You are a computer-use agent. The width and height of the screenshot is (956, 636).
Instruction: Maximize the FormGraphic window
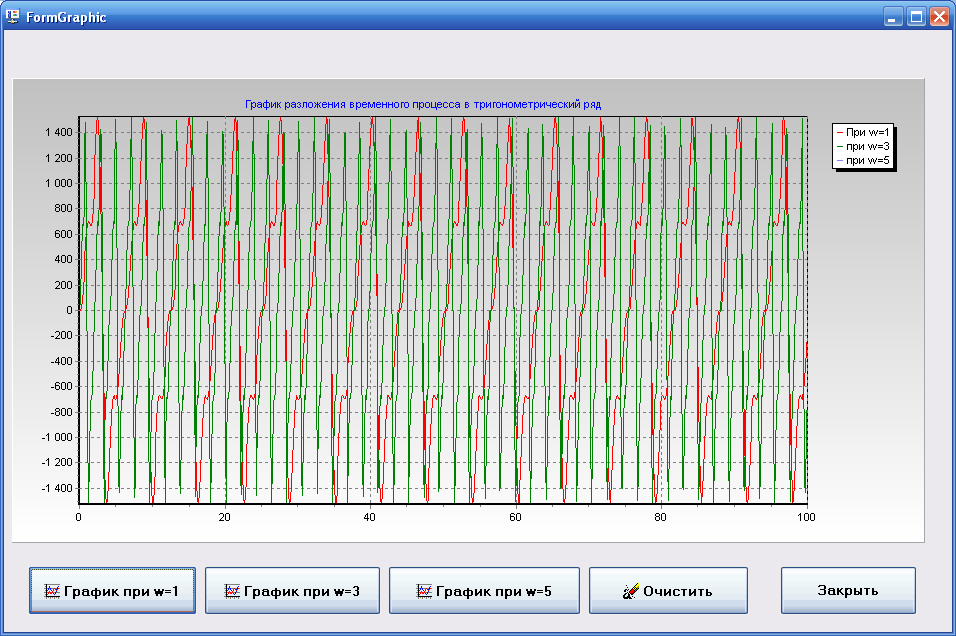coord(915,17)
